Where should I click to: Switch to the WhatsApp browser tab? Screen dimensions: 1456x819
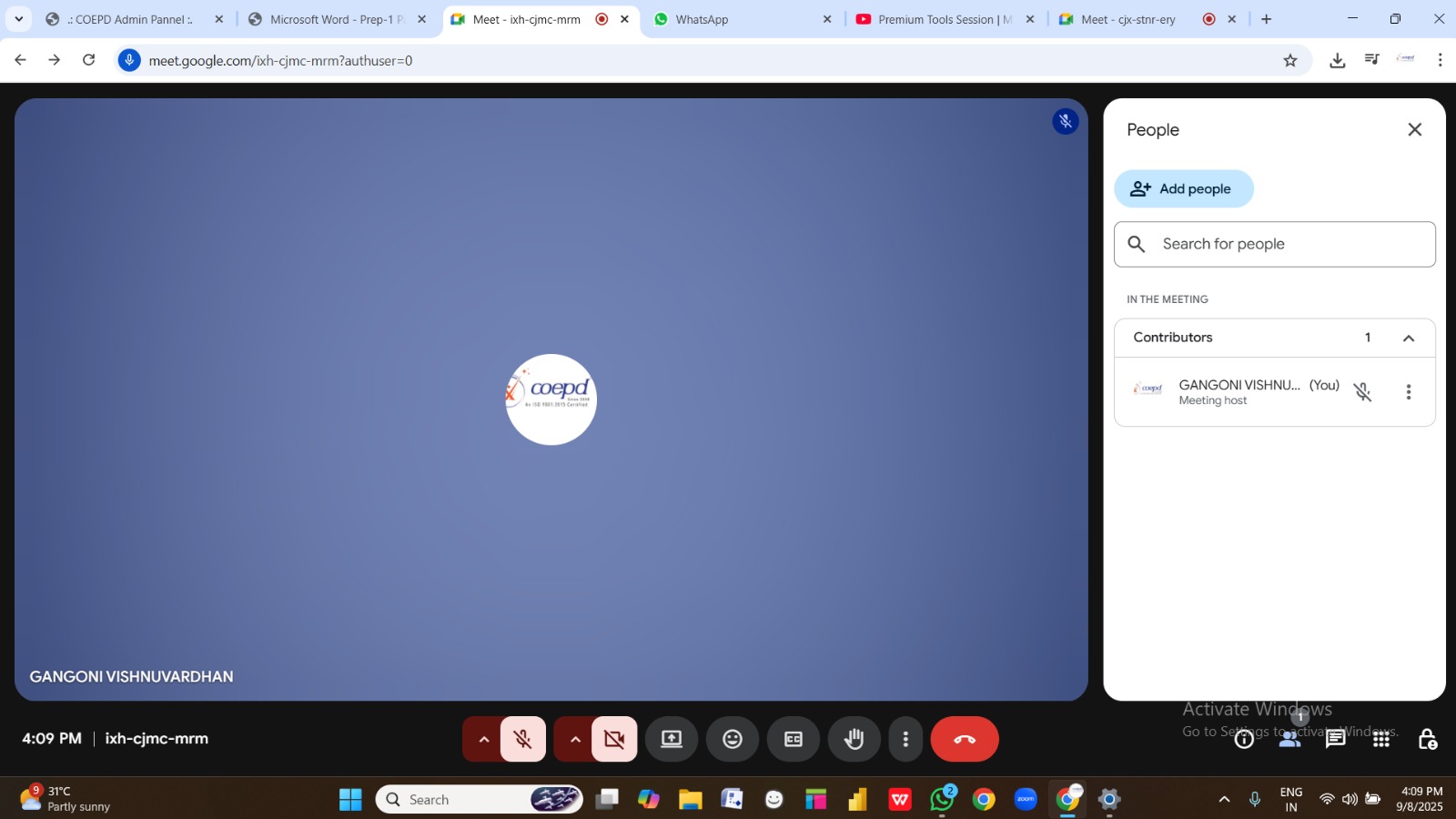point(702,19)
